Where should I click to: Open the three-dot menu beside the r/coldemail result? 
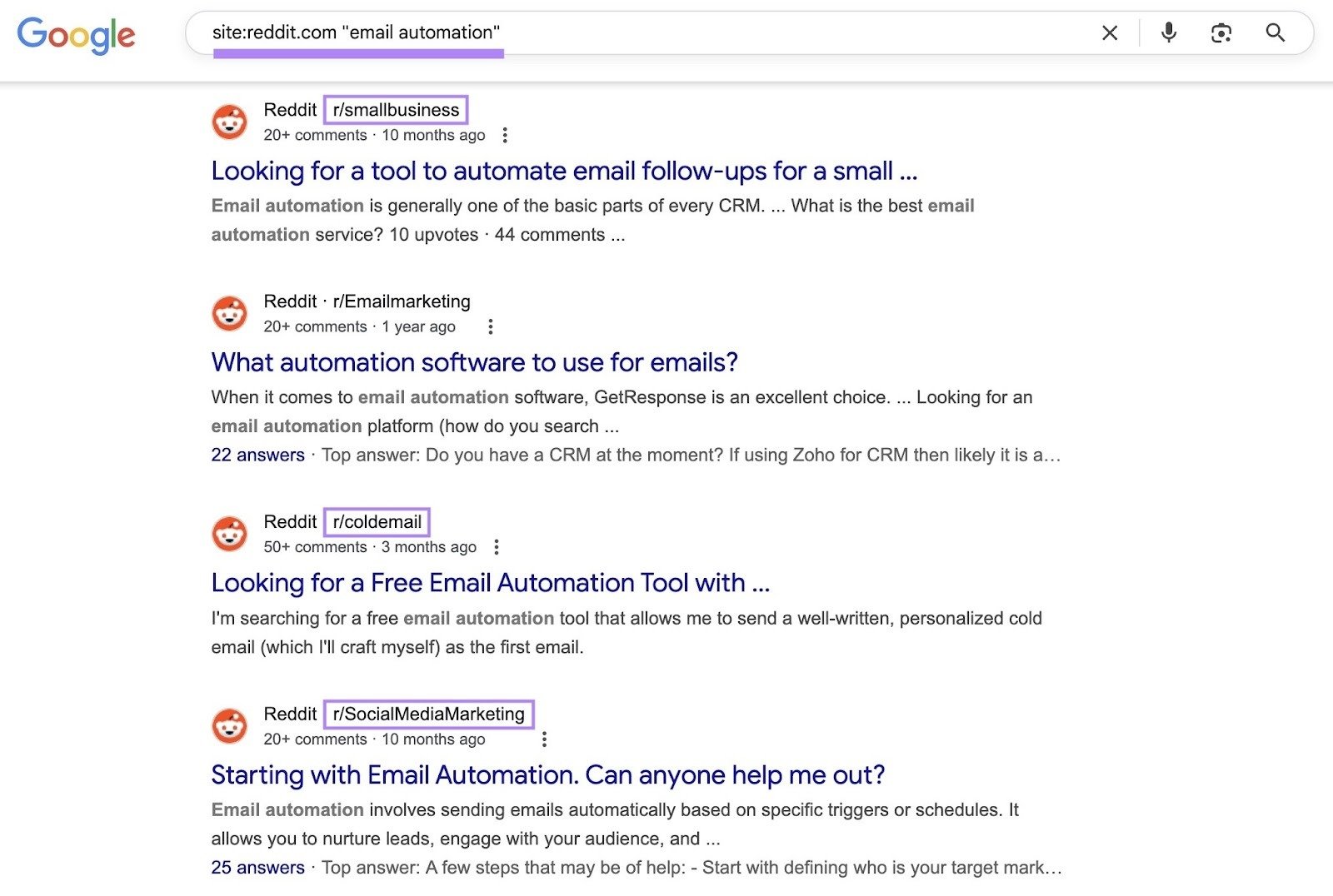pos(497,547)
